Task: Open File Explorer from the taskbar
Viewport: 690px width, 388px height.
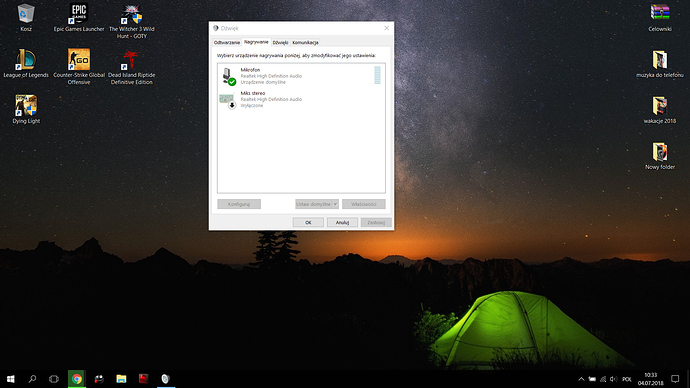Action: 121,379
